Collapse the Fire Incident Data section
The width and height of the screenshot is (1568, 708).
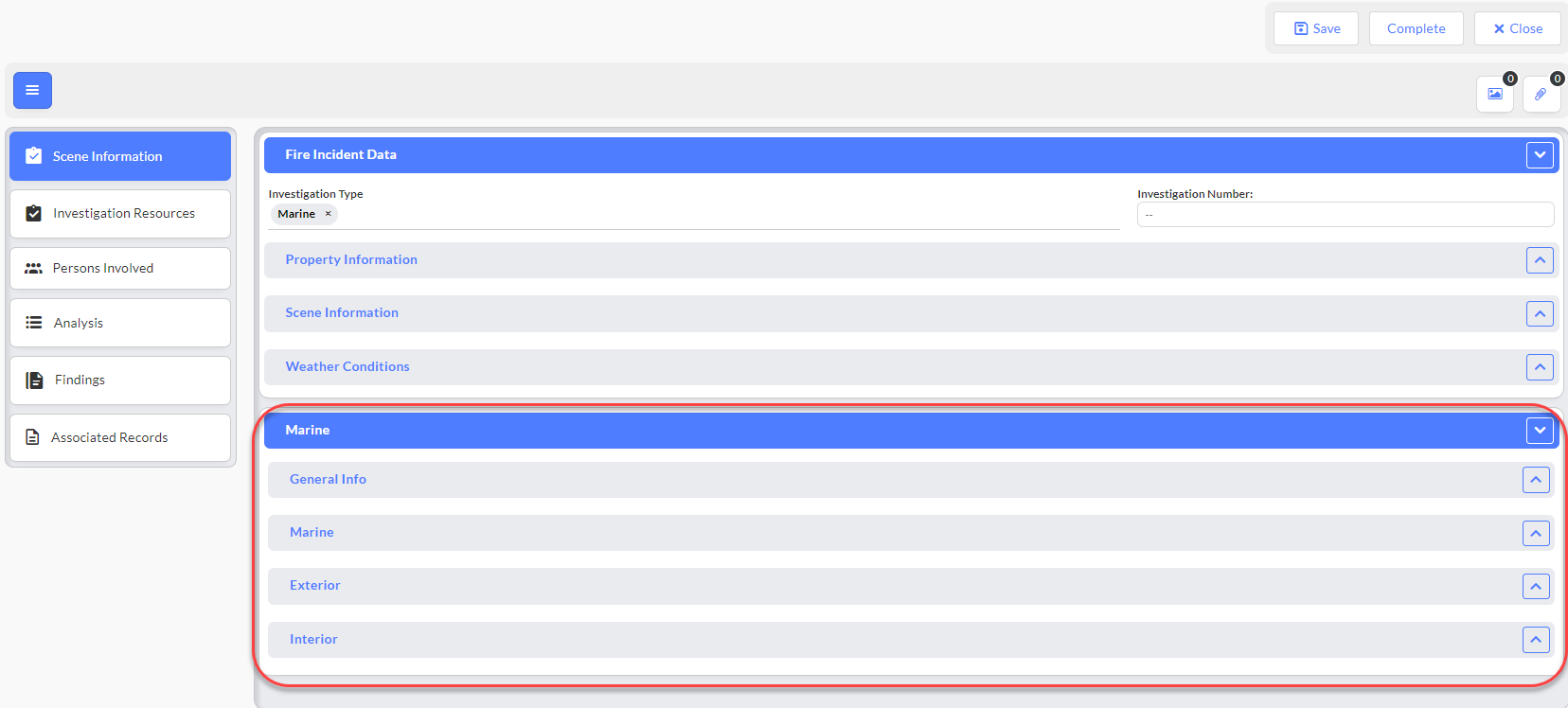click(1540, 155)
